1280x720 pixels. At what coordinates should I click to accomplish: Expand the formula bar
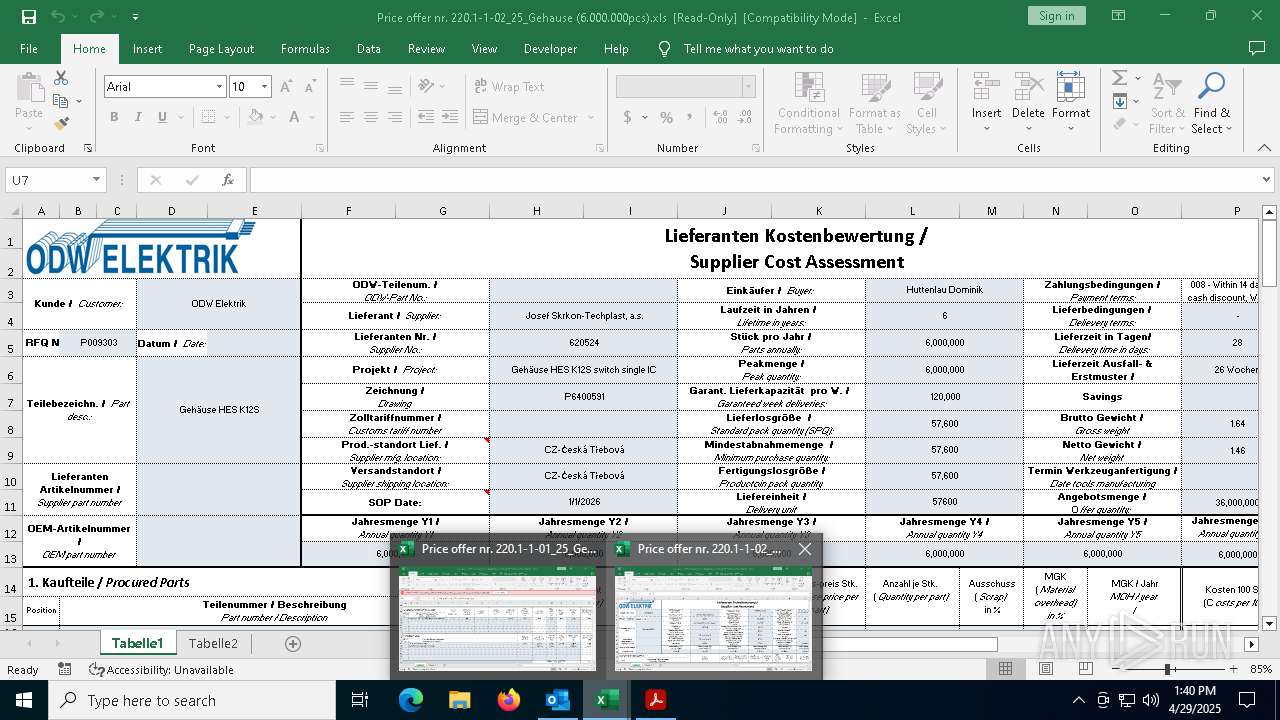[1267, 180]
